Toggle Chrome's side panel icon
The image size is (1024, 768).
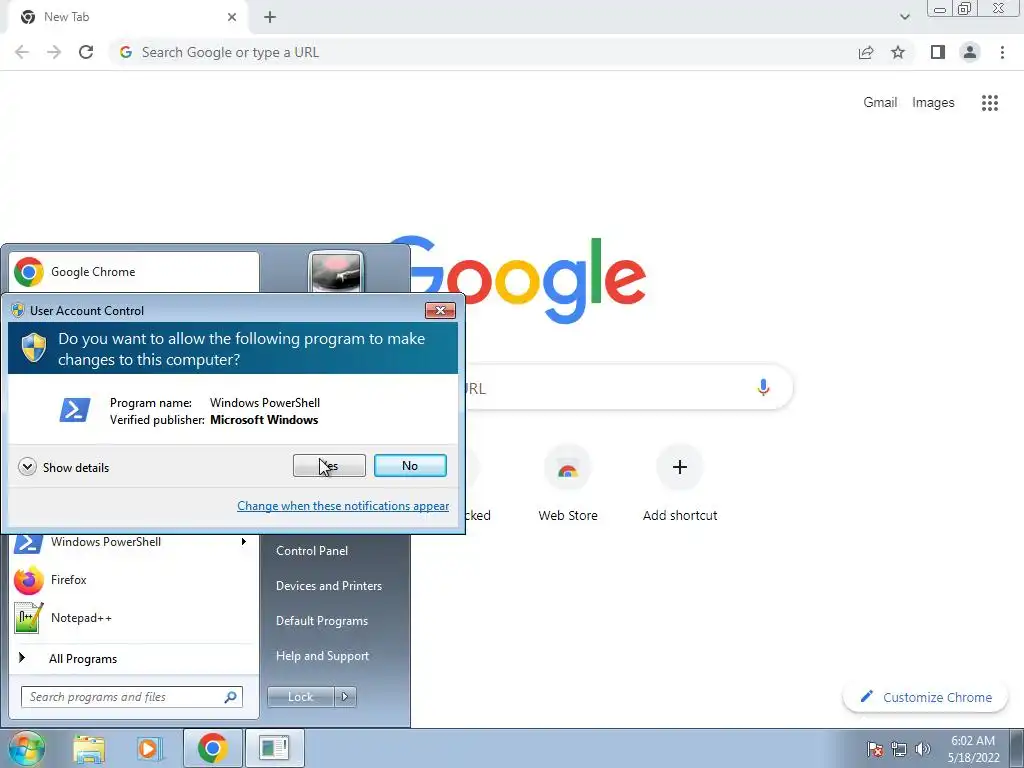coord(938,52)
